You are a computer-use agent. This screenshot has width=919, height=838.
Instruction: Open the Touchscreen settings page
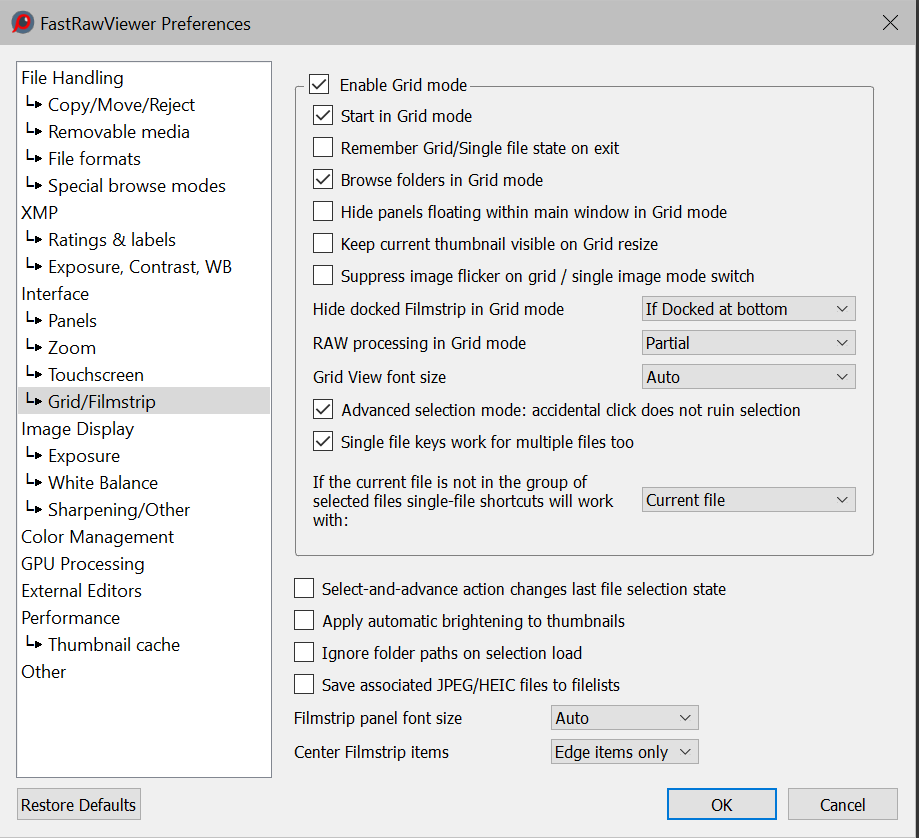point(95,375)
